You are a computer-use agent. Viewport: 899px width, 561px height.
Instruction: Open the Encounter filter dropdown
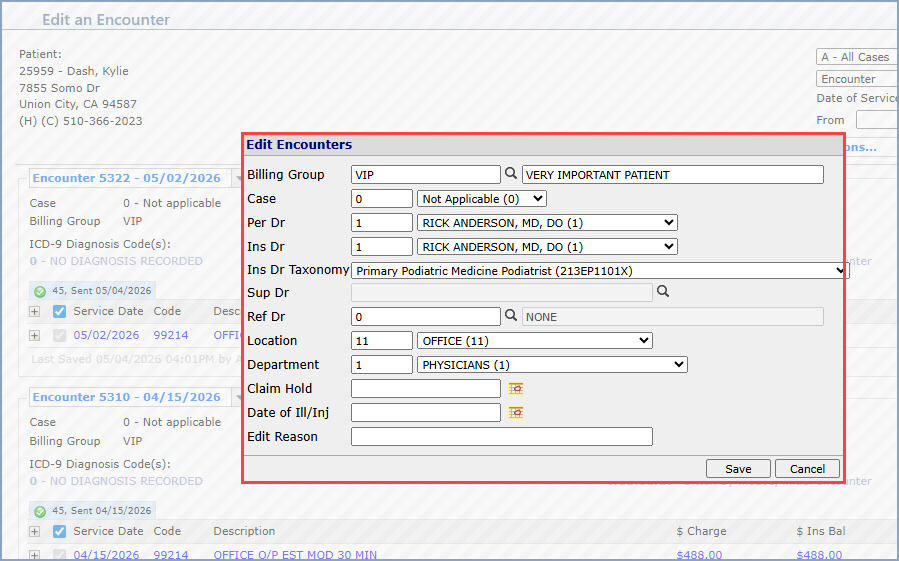tap(857, 79)
